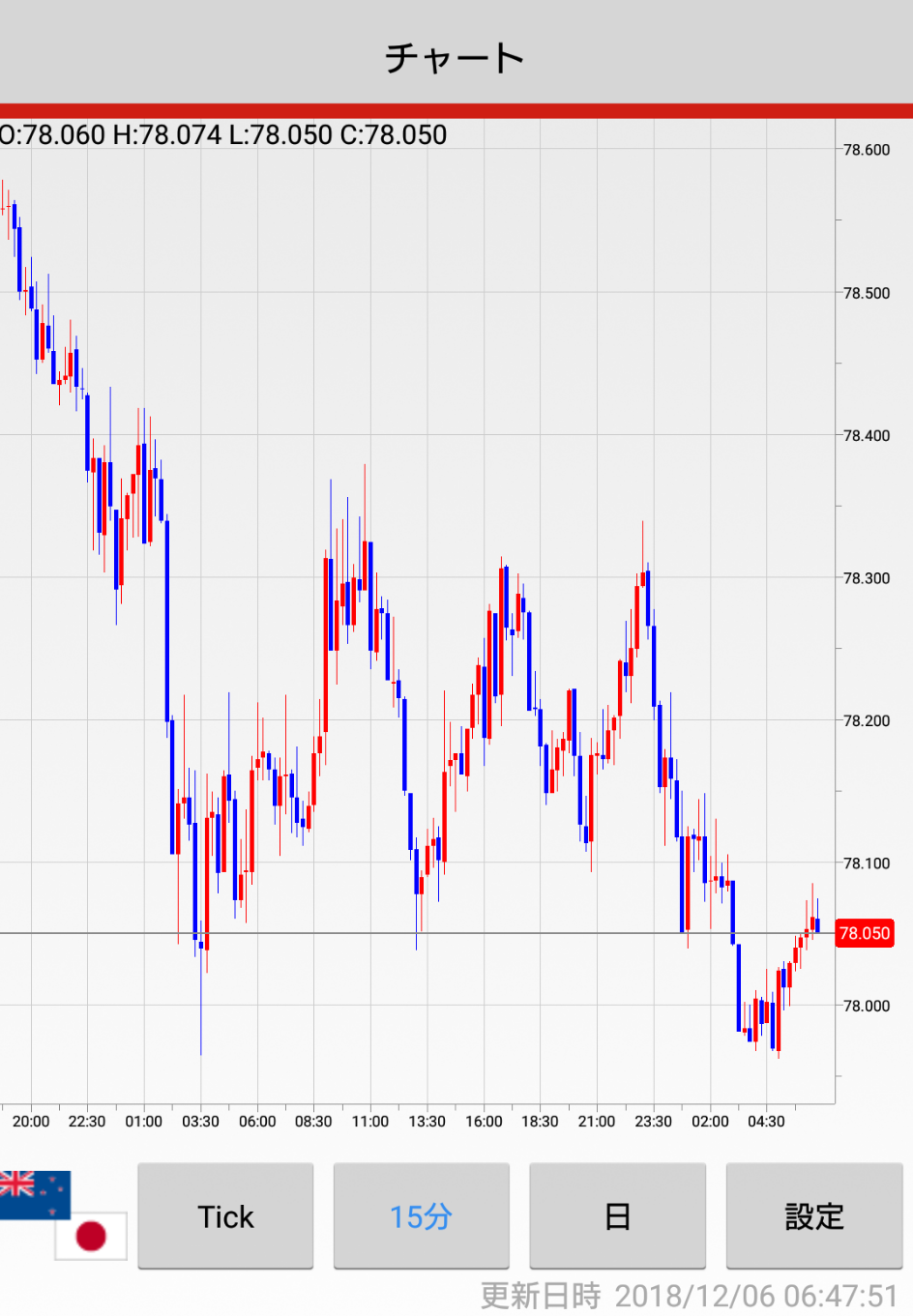This screenshot has height=1316, width=913.
Task: Switch to the 日 daily chart
Action: pos(617,1216)
